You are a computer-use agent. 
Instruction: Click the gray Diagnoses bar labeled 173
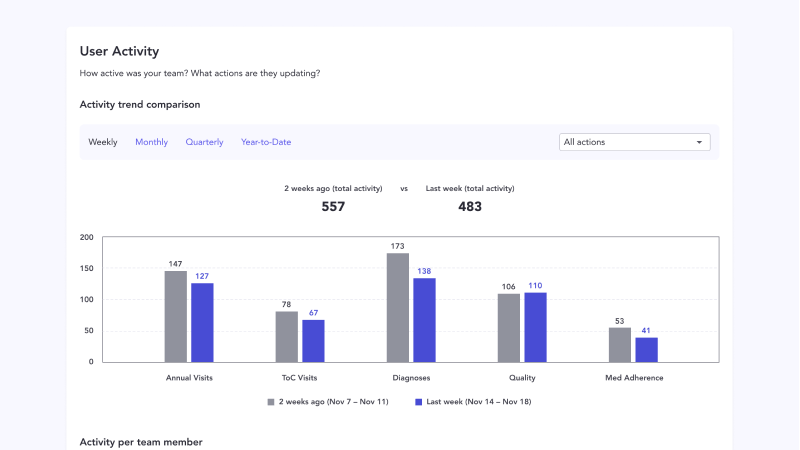point(397,308)
